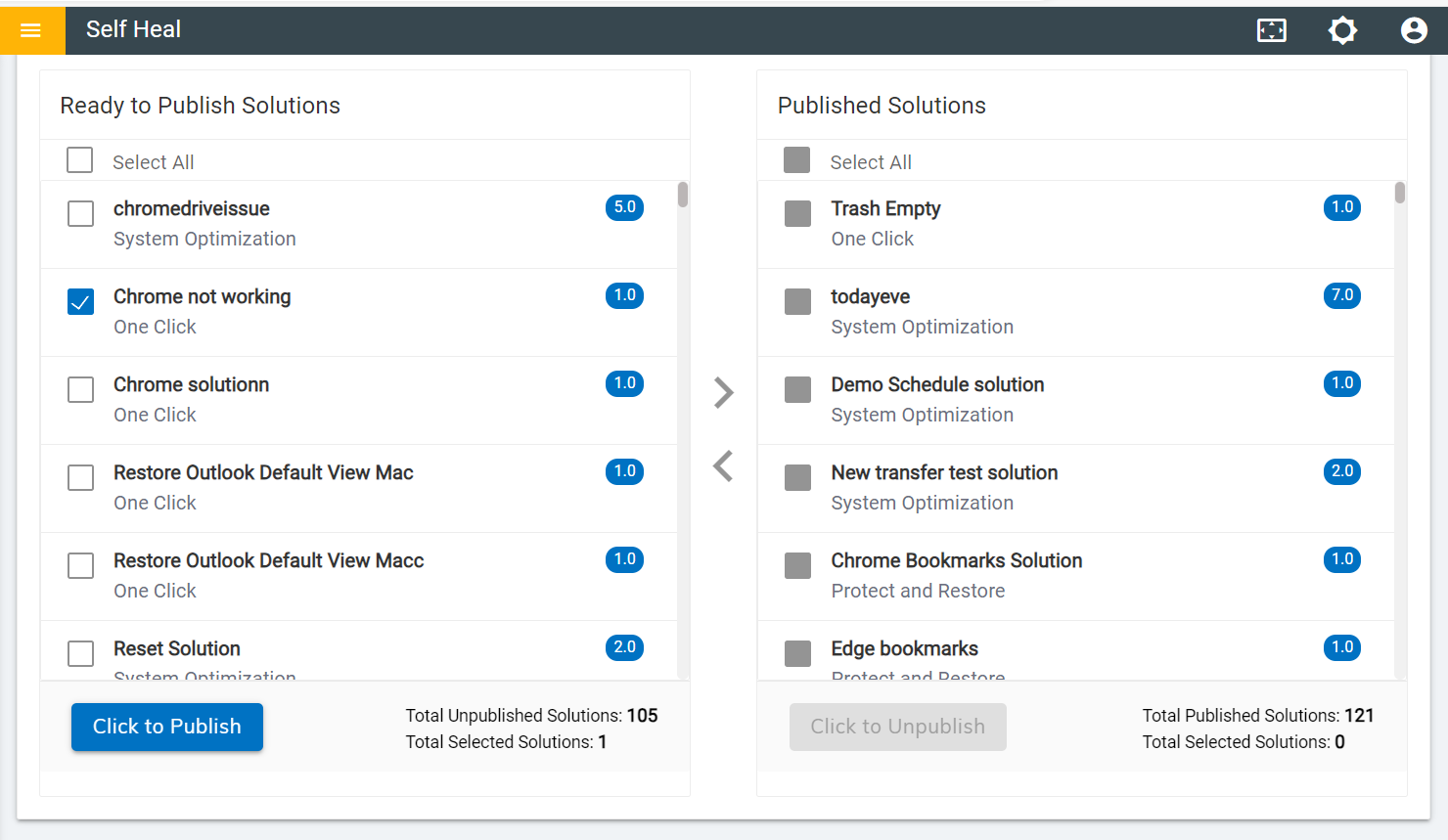Click the Published Solutions list scrollbar

(1400, 193)
